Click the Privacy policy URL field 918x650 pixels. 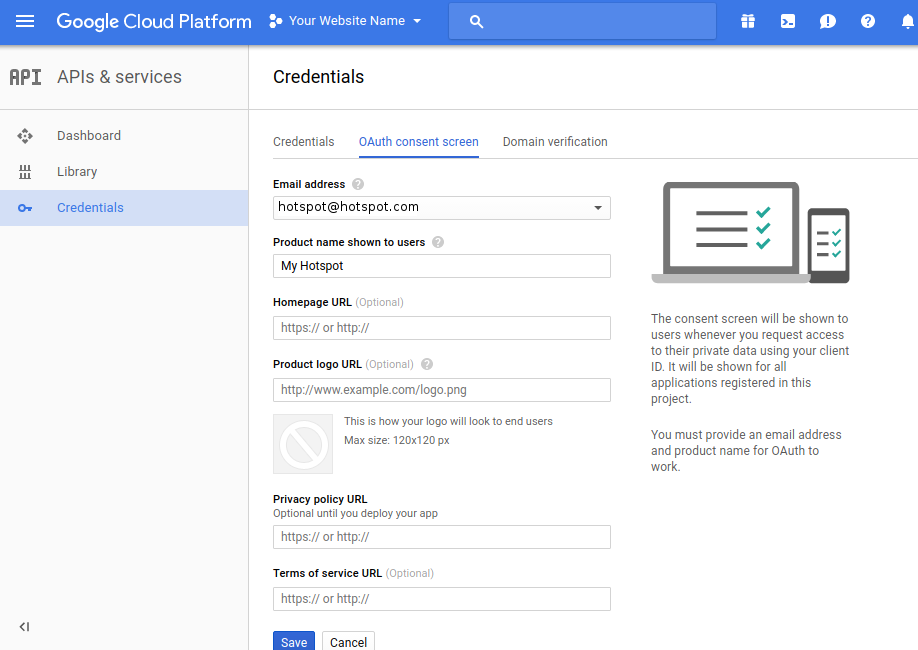[441, 537]
